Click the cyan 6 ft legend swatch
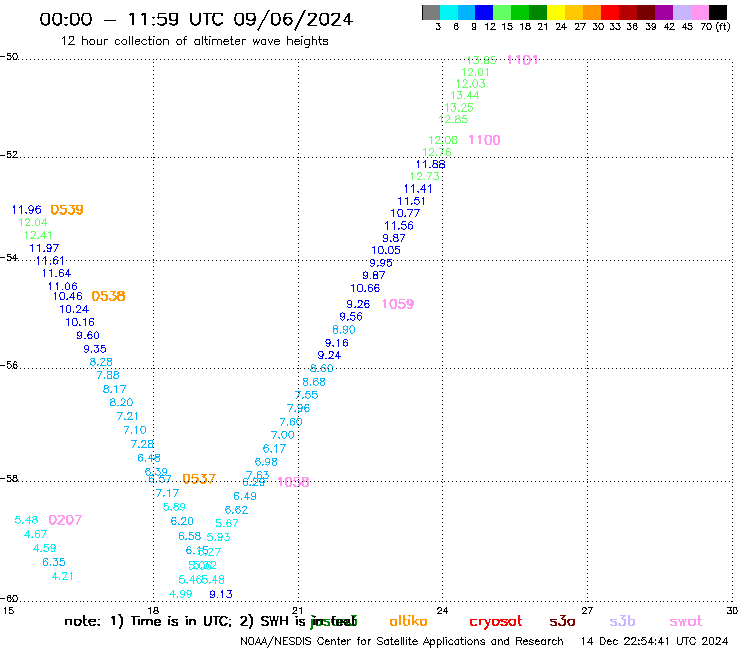740x650 pixels. 449,12
